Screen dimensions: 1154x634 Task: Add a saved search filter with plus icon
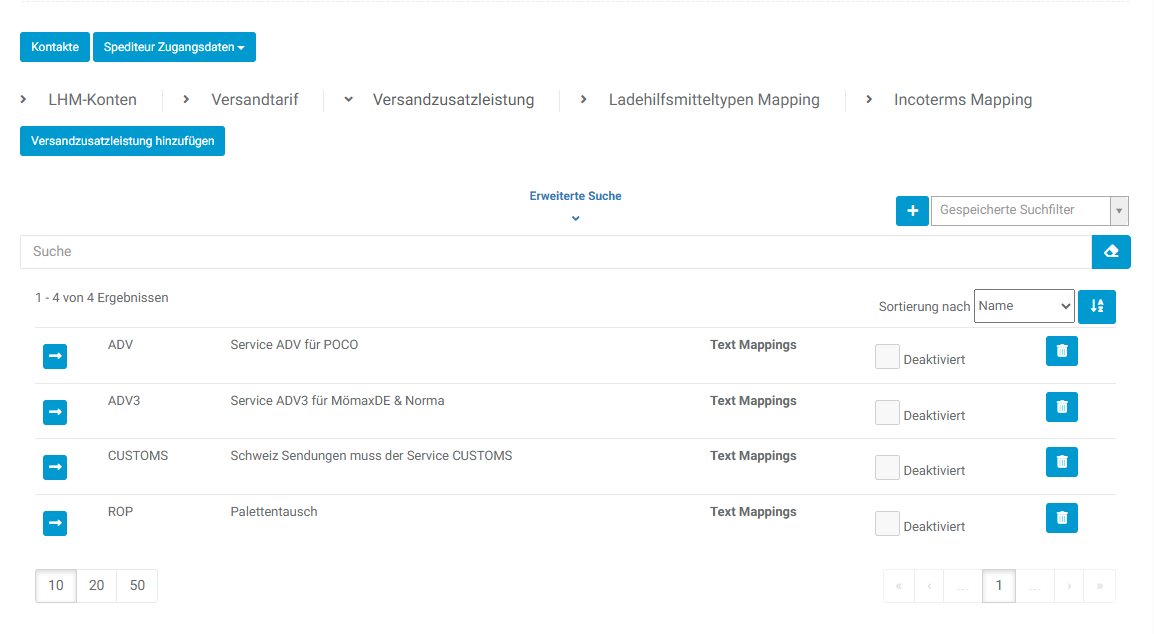coord(912,211)
